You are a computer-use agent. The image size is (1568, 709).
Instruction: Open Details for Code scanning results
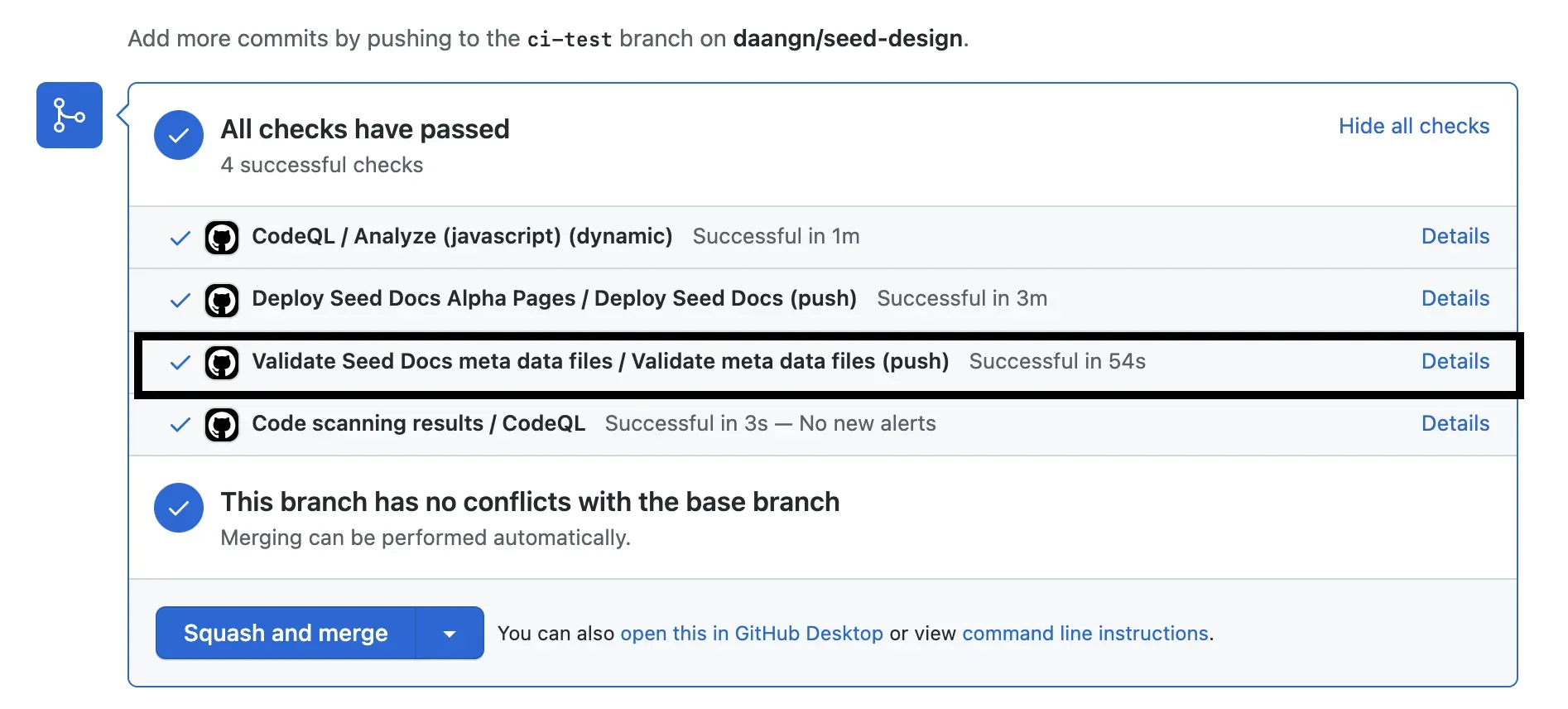click(x=1455, y=424)
